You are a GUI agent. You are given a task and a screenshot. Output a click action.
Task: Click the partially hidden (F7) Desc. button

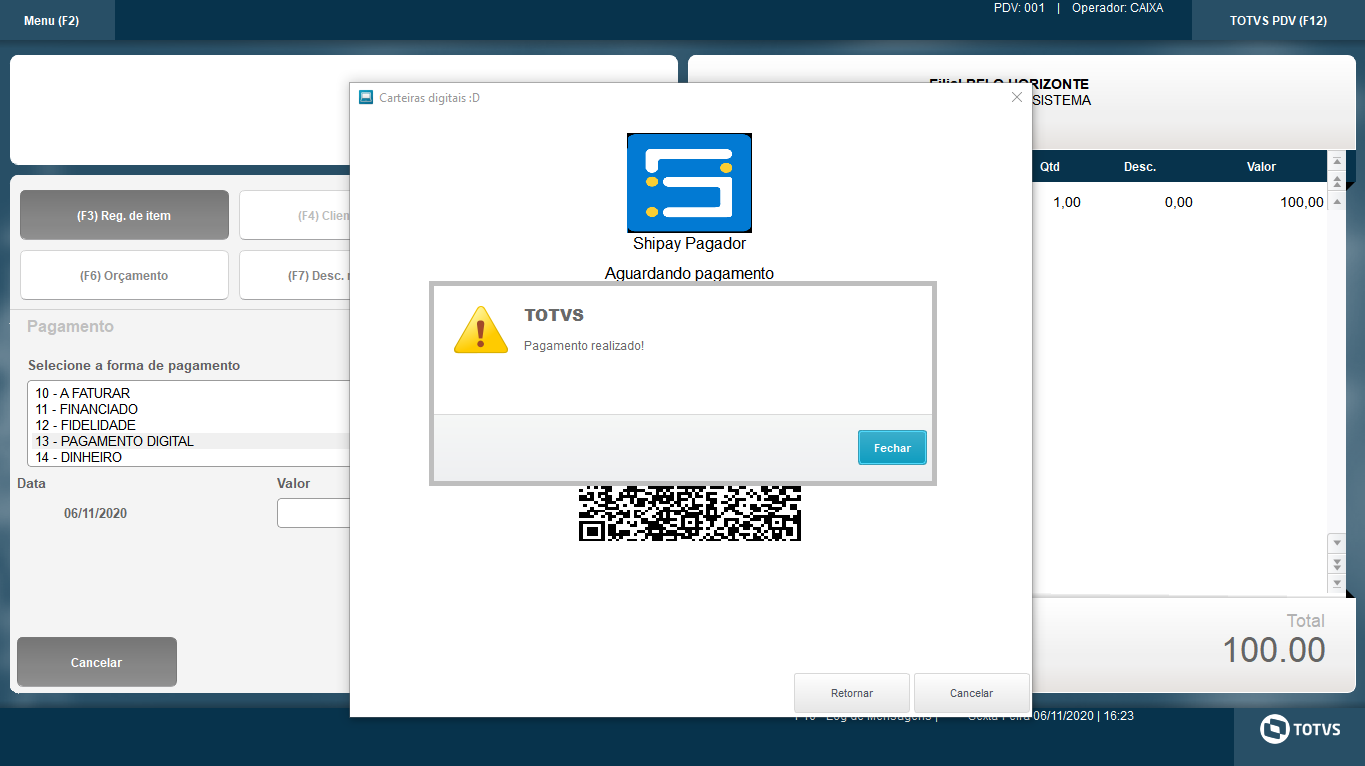click(295, 275)
